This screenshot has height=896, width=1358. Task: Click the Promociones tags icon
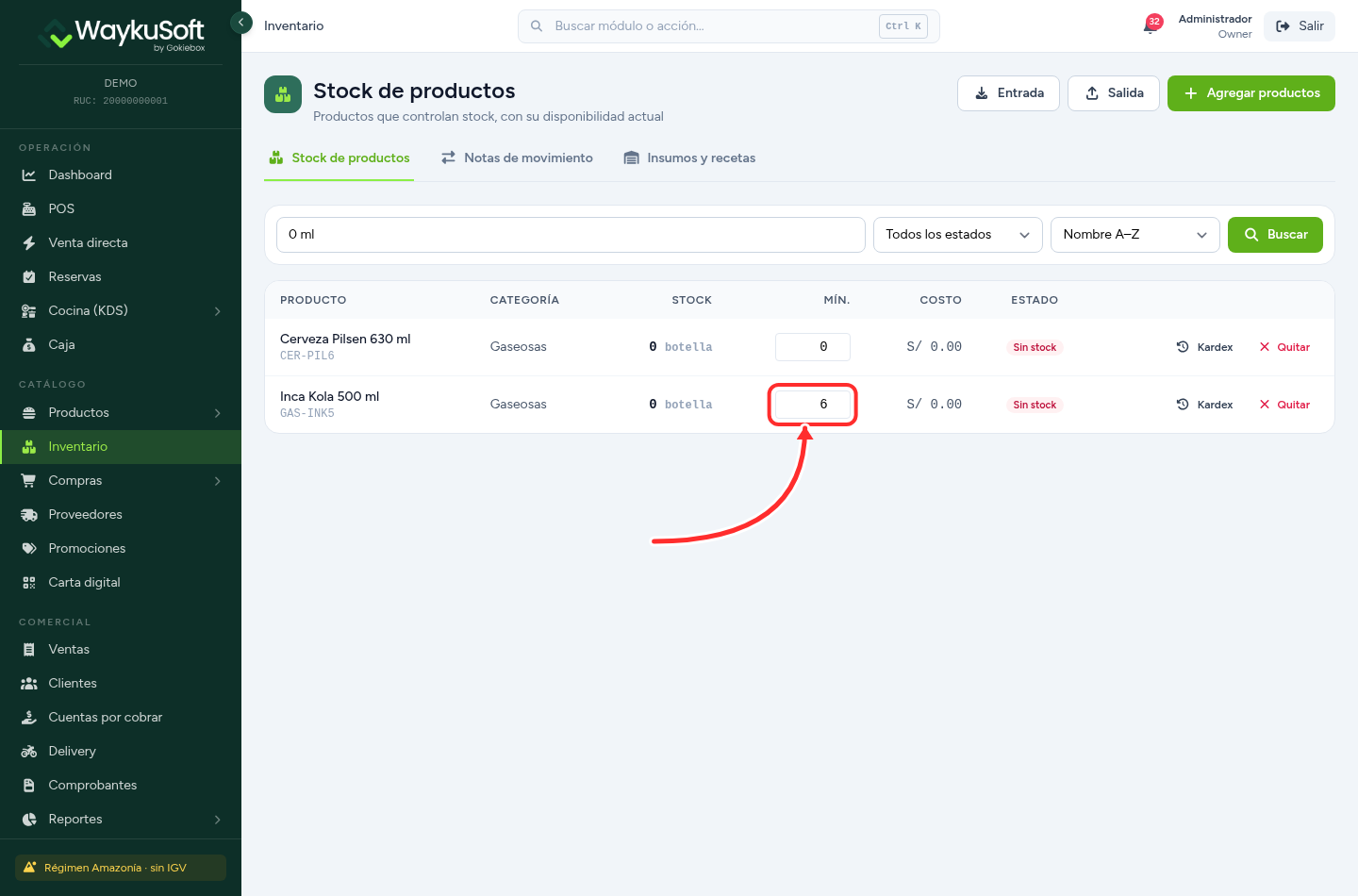coord(29,548)
